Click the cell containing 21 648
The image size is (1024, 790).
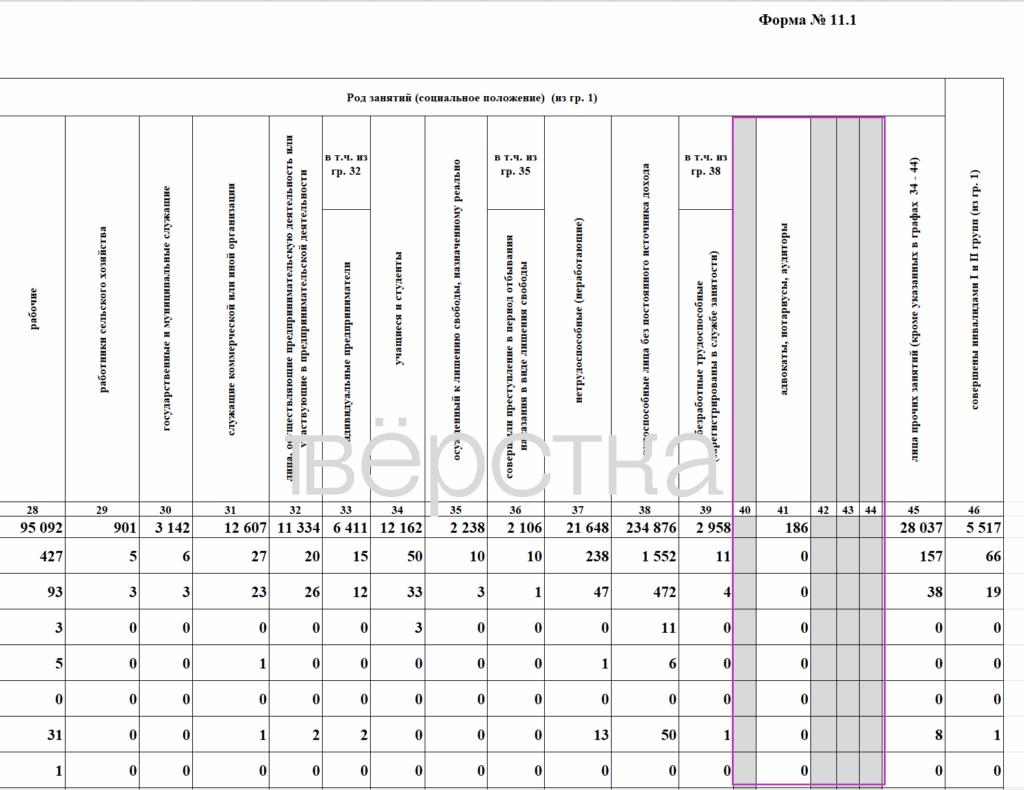coord(578,528)
